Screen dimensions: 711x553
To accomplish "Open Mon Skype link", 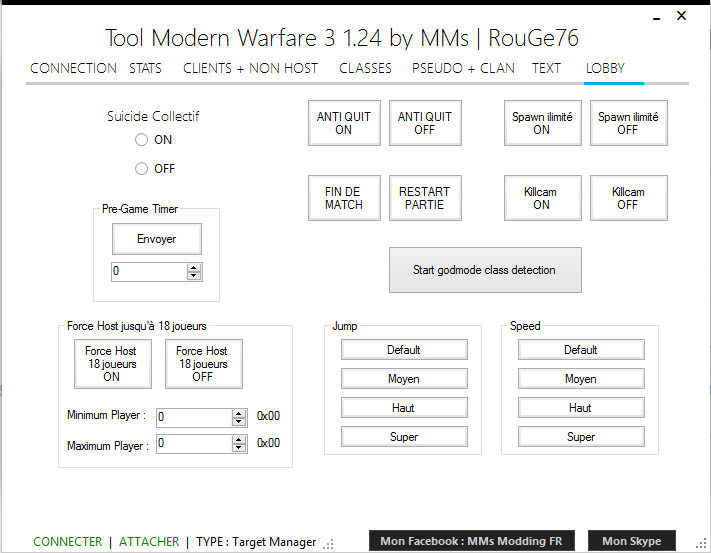I will click(632, 541).
